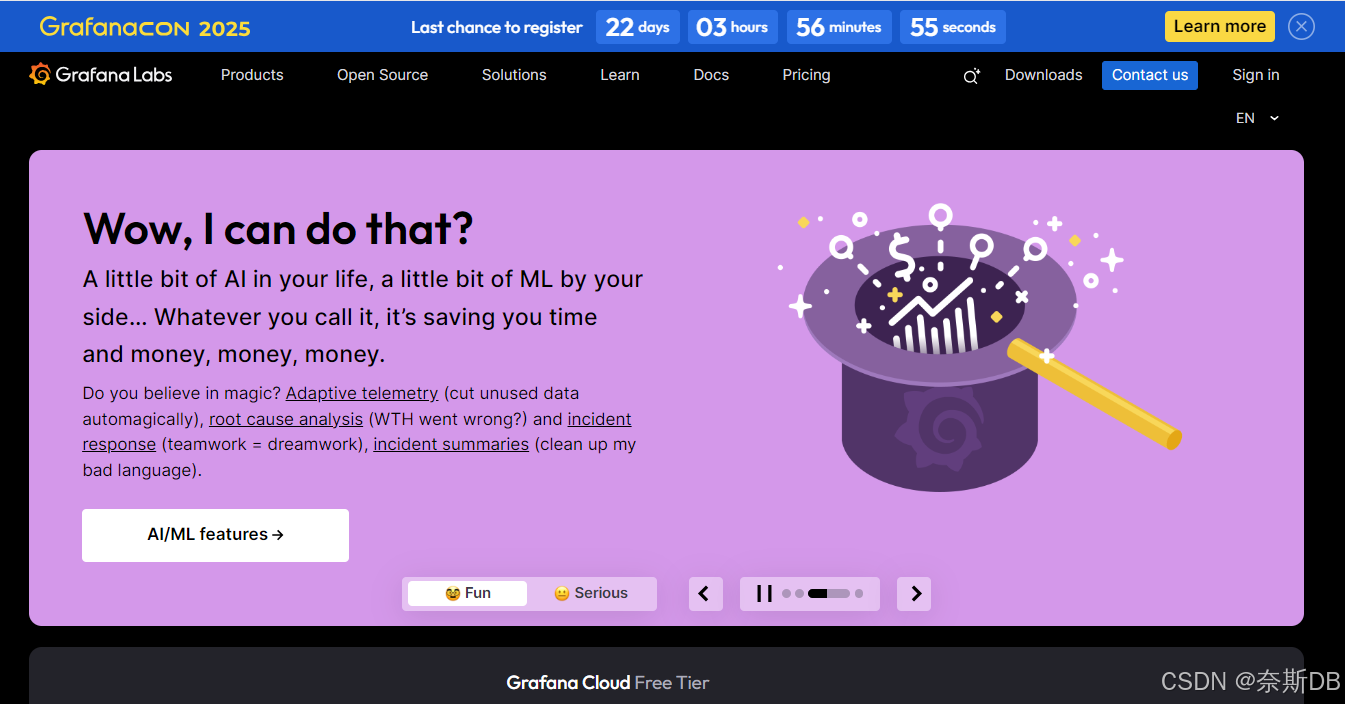The height and width of the screenshot is (704, 1345).
Task: Open the Downloads link
Action: (1043, 75)
